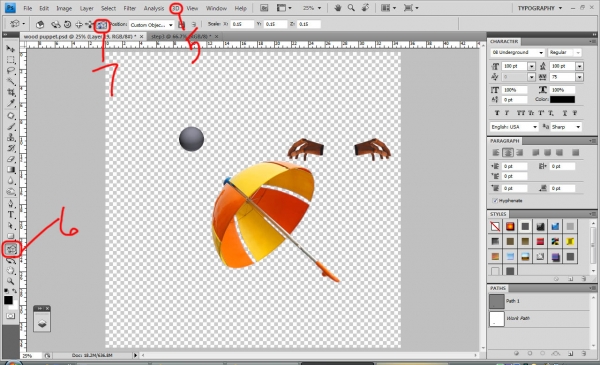Toggle the Hyphenate checkbox
Image resolution: width=600 pixels, height=365 pixels.
coord(495,200)
